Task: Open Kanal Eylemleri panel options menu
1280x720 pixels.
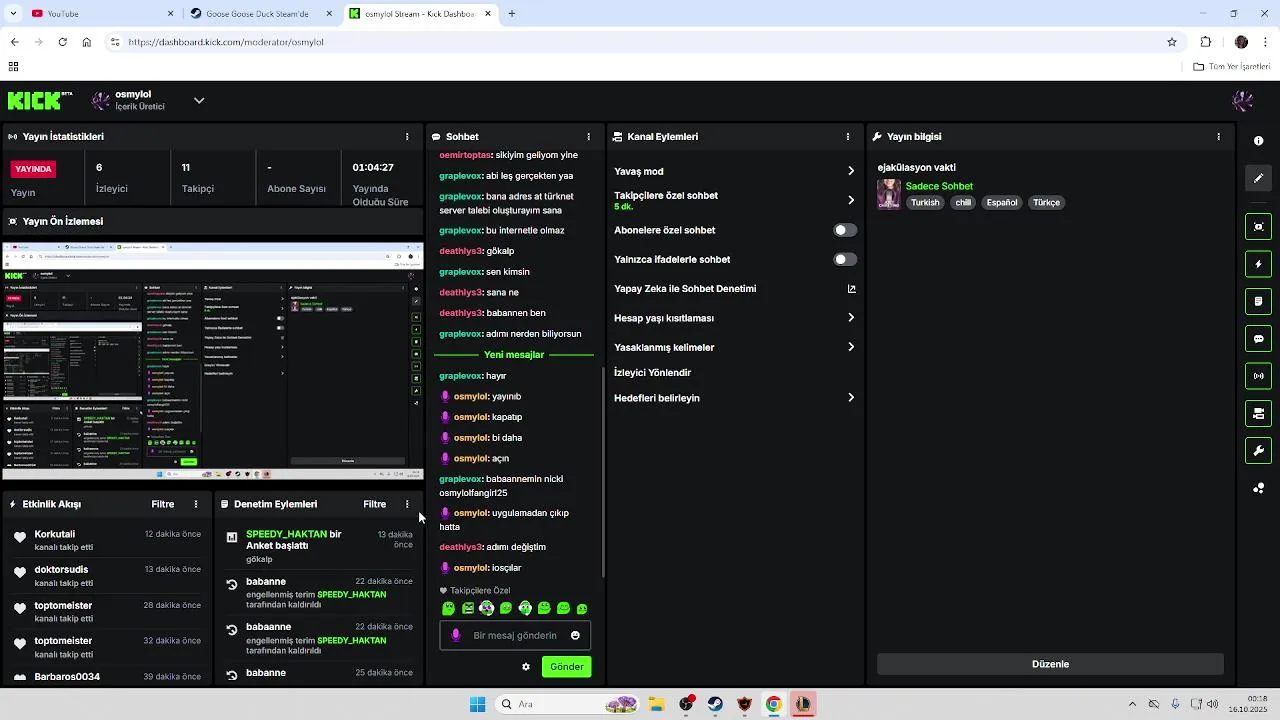Action: coord(848,136)
